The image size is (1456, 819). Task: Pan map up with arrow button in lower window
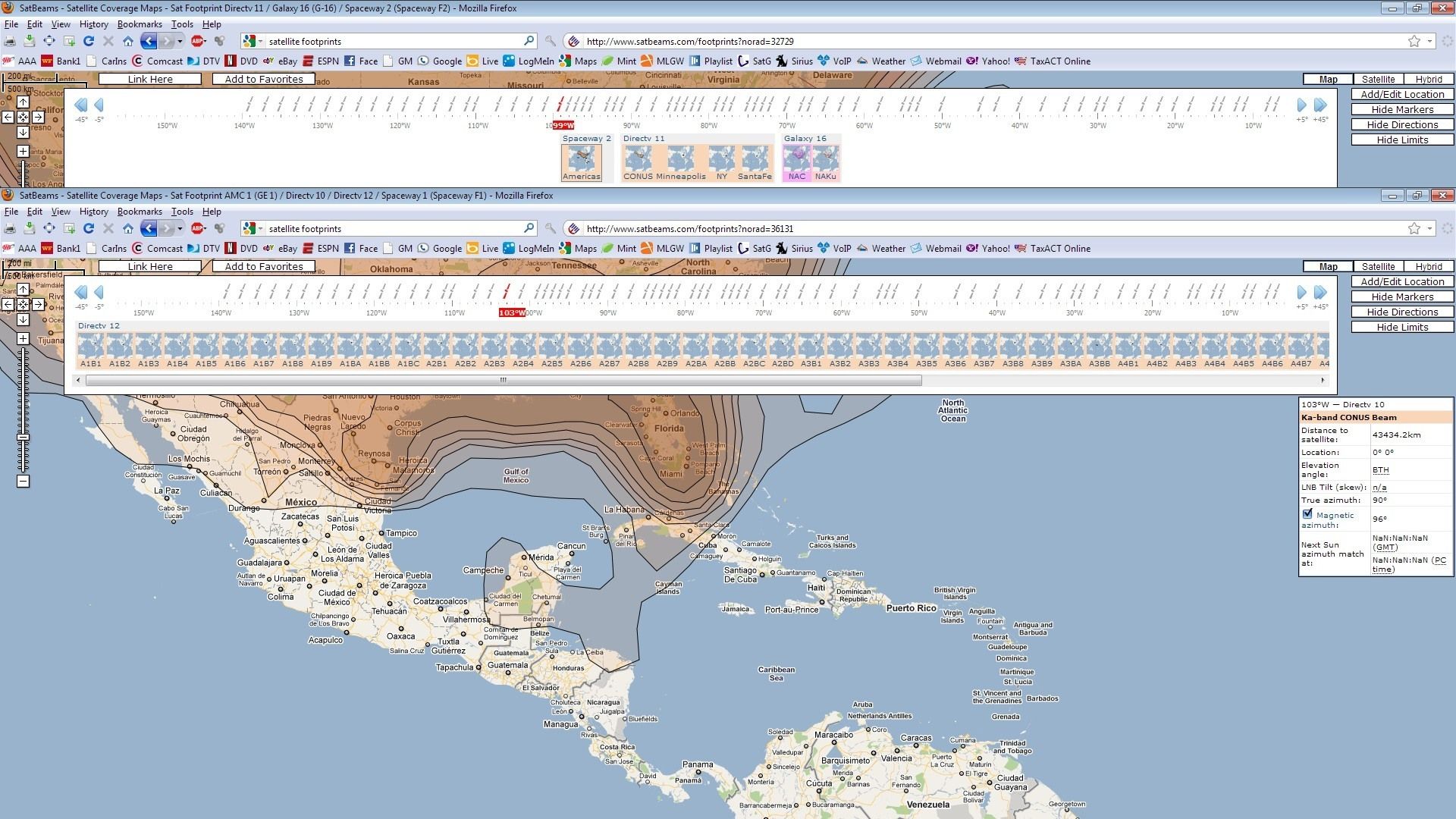[x=24, y=289]
